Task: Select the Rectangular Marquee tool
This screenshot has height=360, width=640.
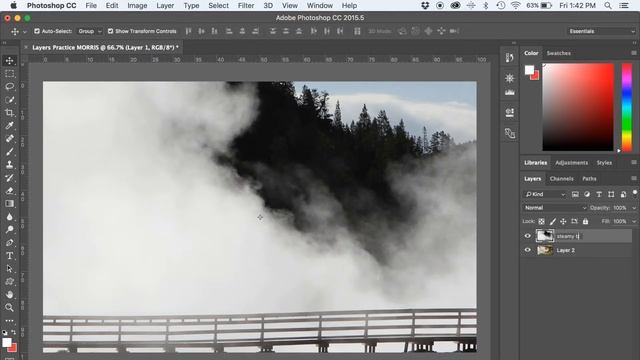Action: coord(9,74)
